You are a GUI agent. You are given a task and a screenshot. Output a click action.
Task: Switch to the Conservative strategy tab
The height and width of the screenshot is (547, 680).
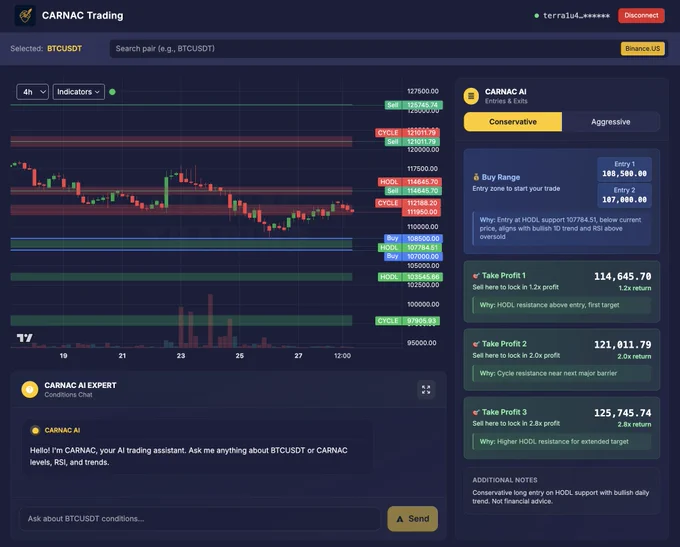[x=513, y=122]
